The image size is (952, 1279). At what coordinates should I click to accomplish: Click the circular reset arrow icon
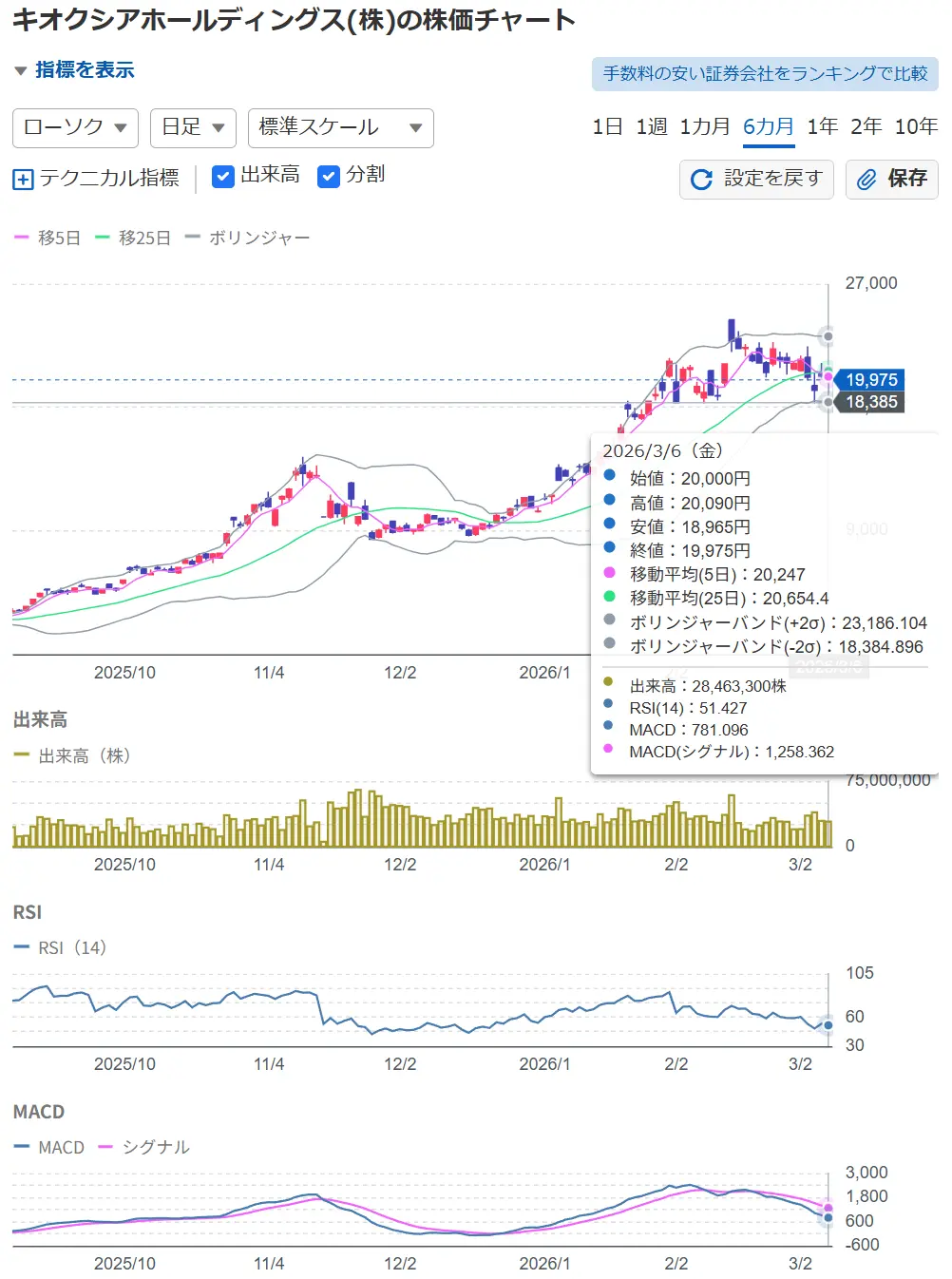coord(701,180)
